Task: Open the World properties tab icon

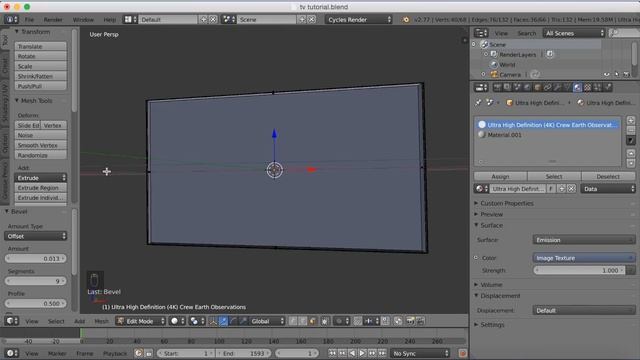Action: [527, 87]
